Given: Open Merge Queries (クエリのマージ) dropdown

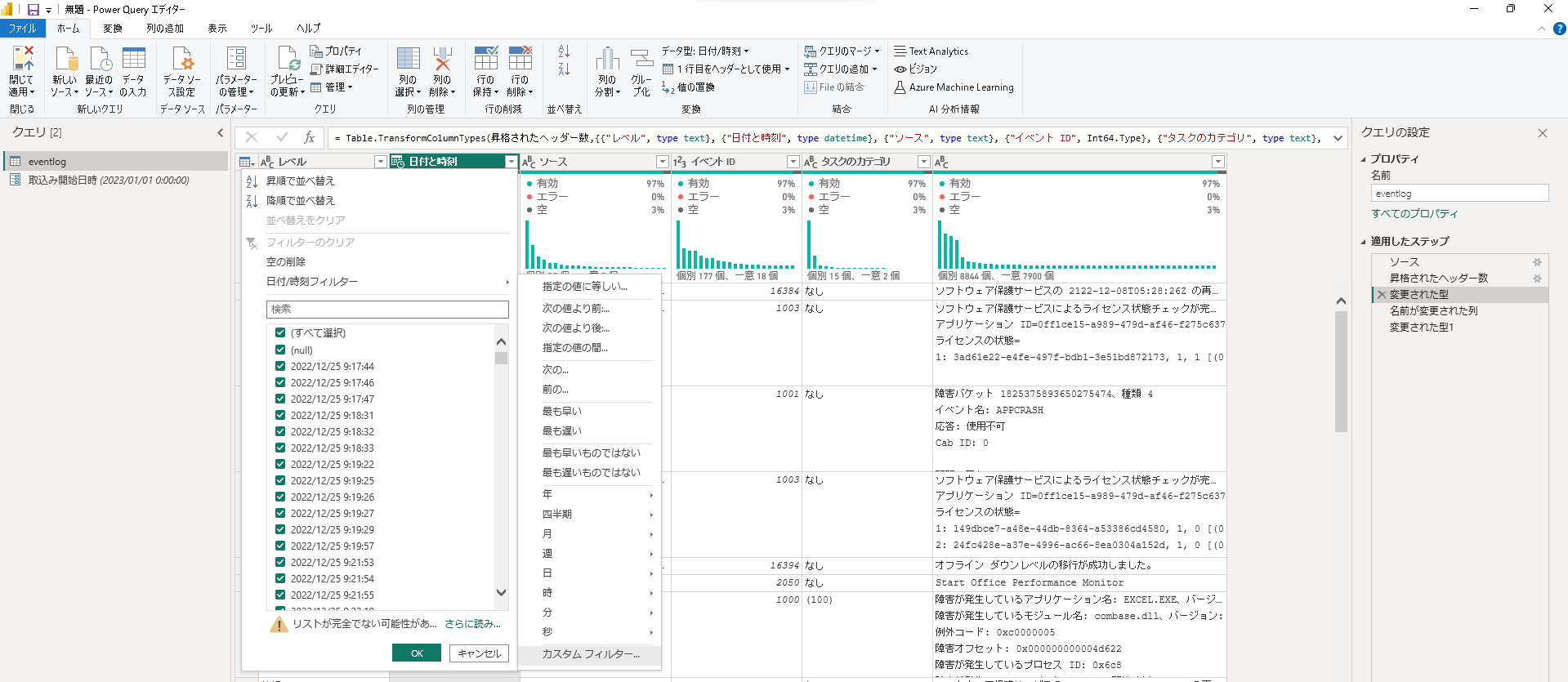Looking at the screenshot, I should [x=842, y=51].
